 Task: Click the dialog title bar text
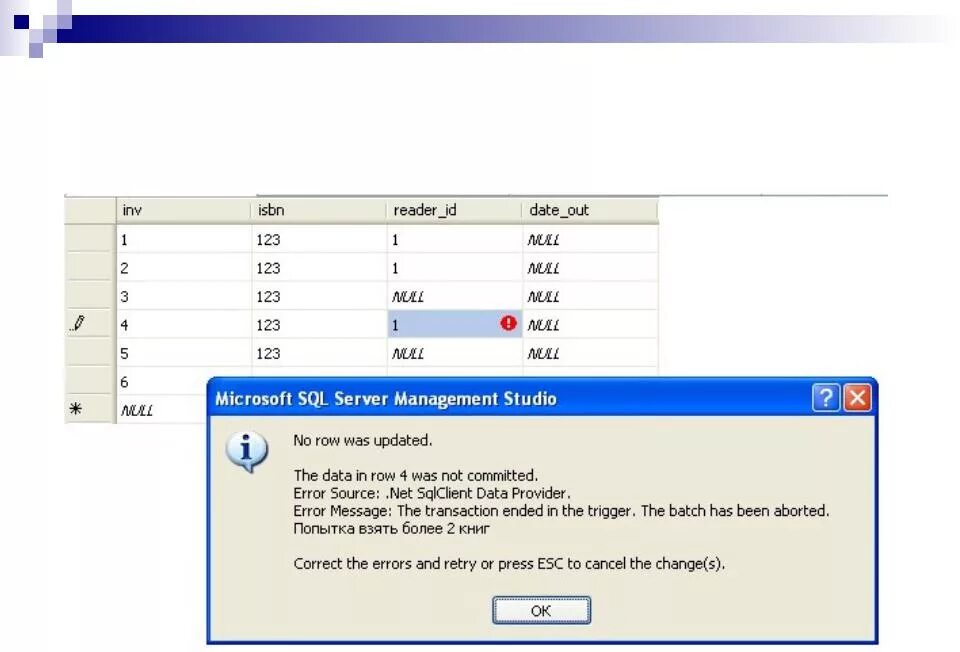coord(386,399)
